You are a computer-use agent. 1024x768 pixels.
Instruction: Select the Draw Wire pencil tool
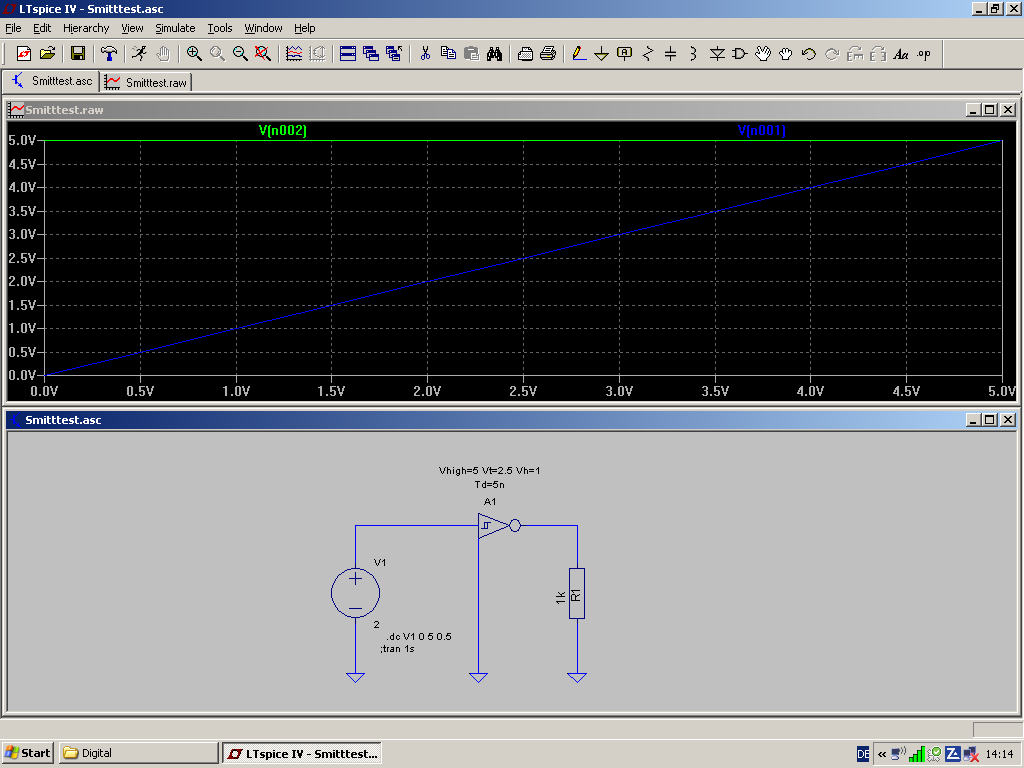tap(578, 54)
